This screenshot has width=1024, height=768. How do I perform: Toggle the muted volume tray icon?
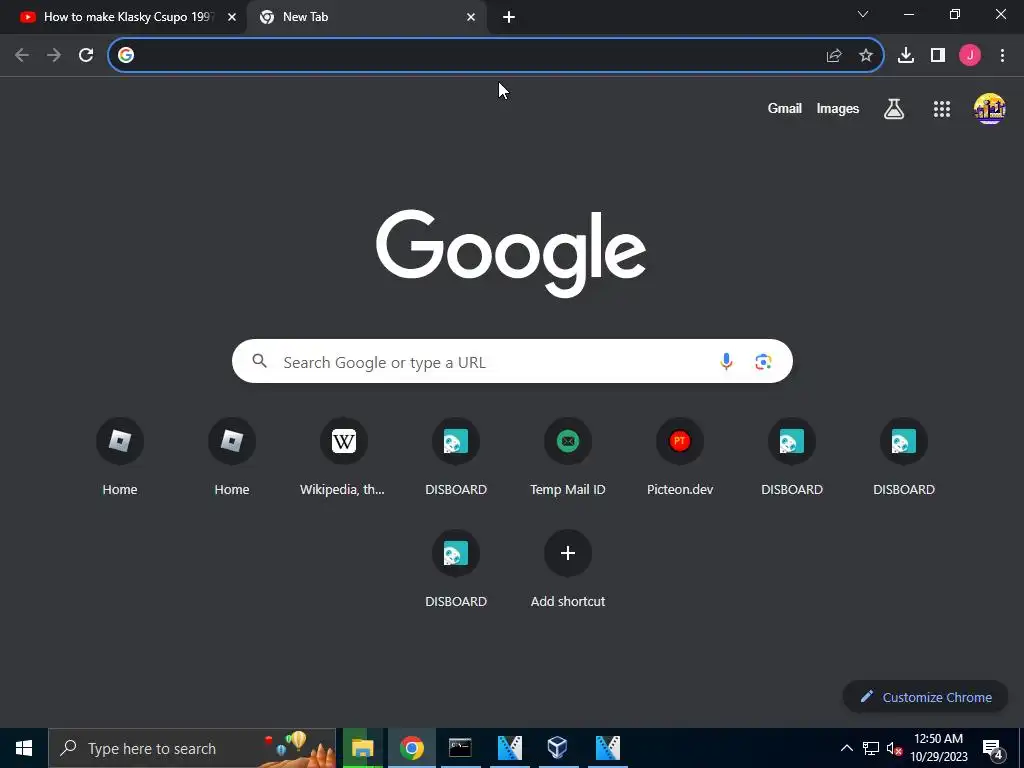point(894,748)
